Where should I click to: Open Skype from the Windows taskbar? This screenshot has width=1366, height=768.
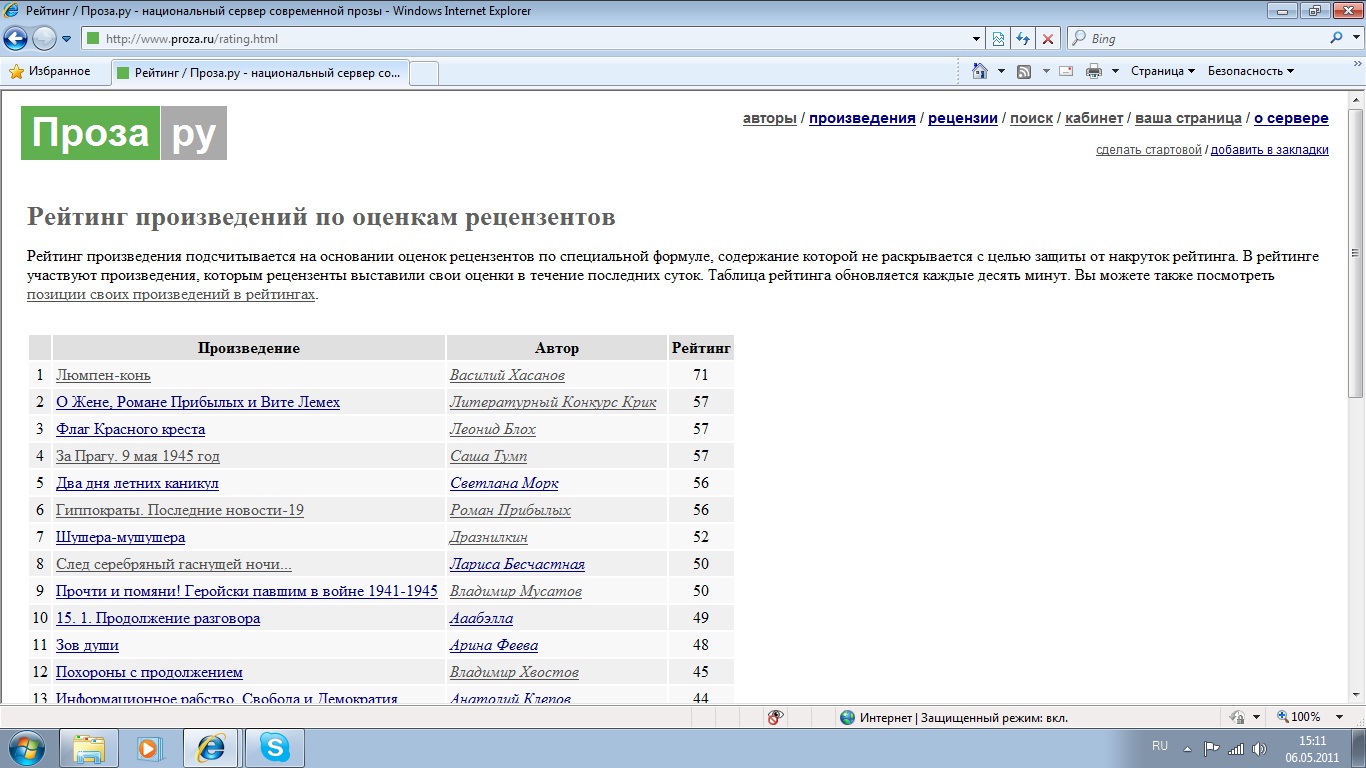click(x=274, y=748)
